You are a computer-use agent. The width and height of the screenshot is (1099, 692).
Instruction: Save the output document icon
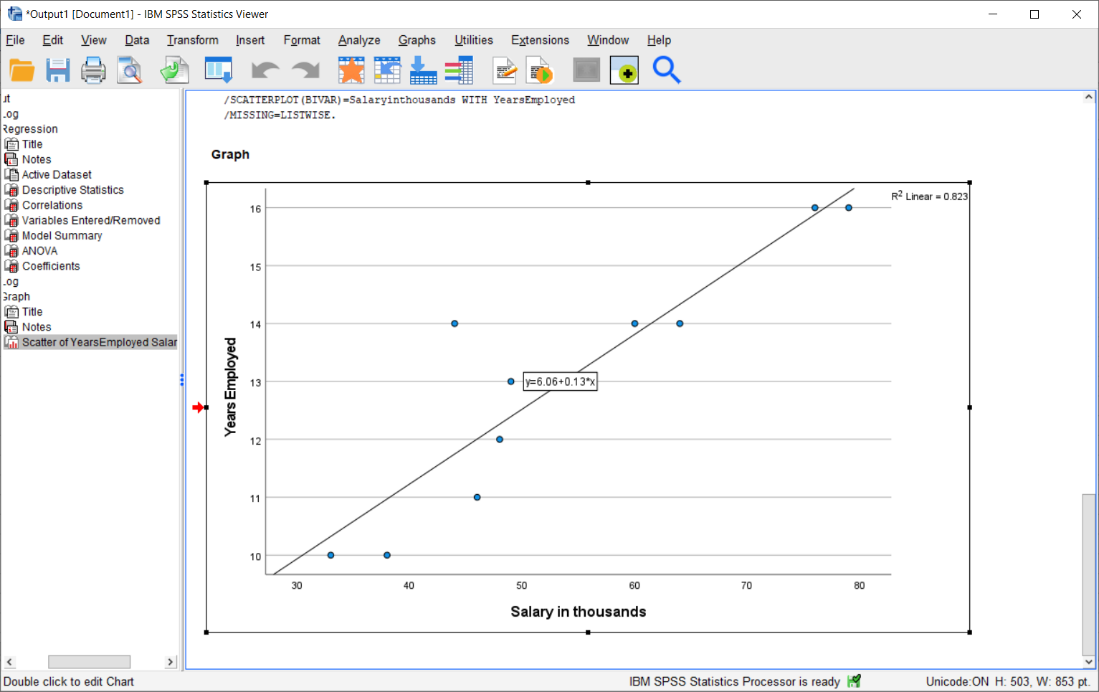[x=57, y=70]
